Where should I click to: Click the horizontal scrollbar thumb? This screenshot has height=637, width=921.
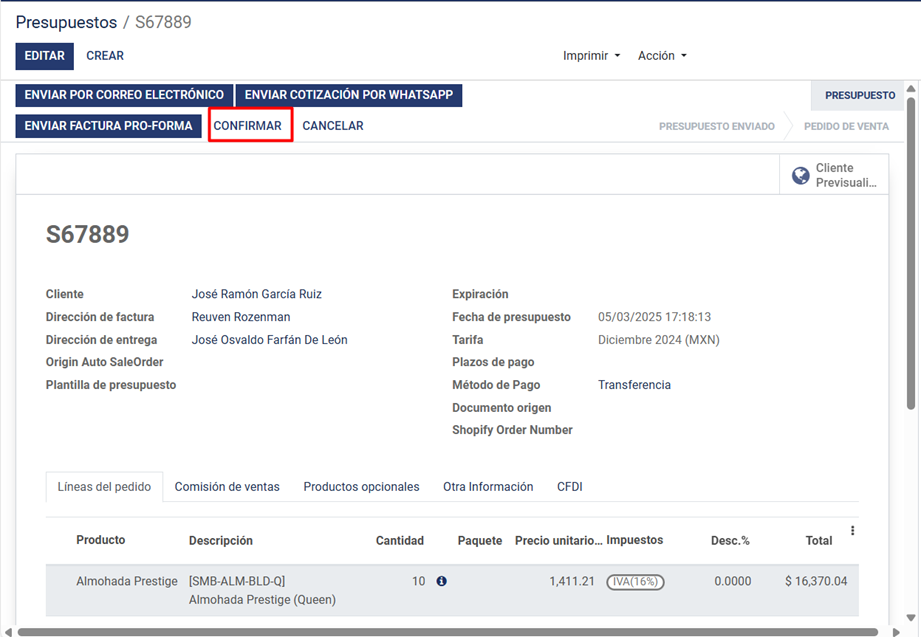(x=448, y=632)
